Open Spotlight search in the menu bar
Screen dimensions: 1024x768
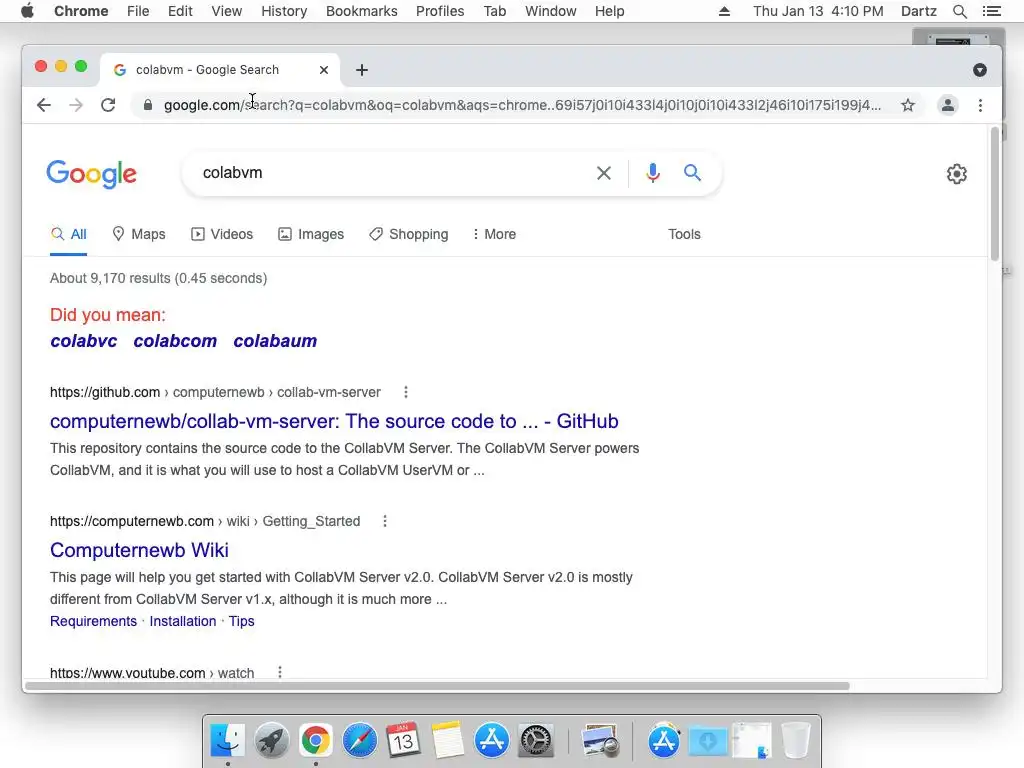pyautogui.click(x=959, y=11)
